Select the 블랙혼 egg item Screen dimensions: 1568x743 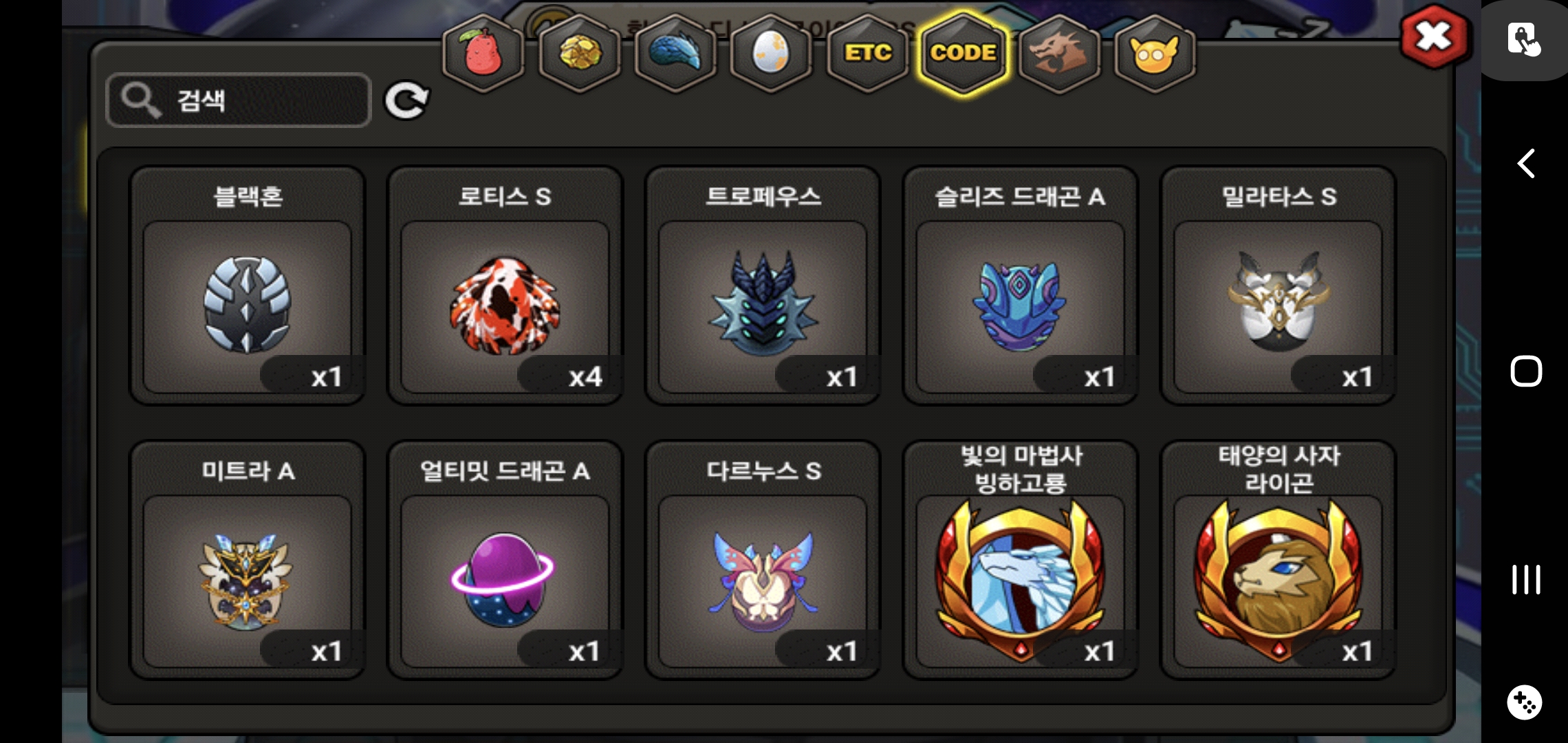(x=248, y=286)
